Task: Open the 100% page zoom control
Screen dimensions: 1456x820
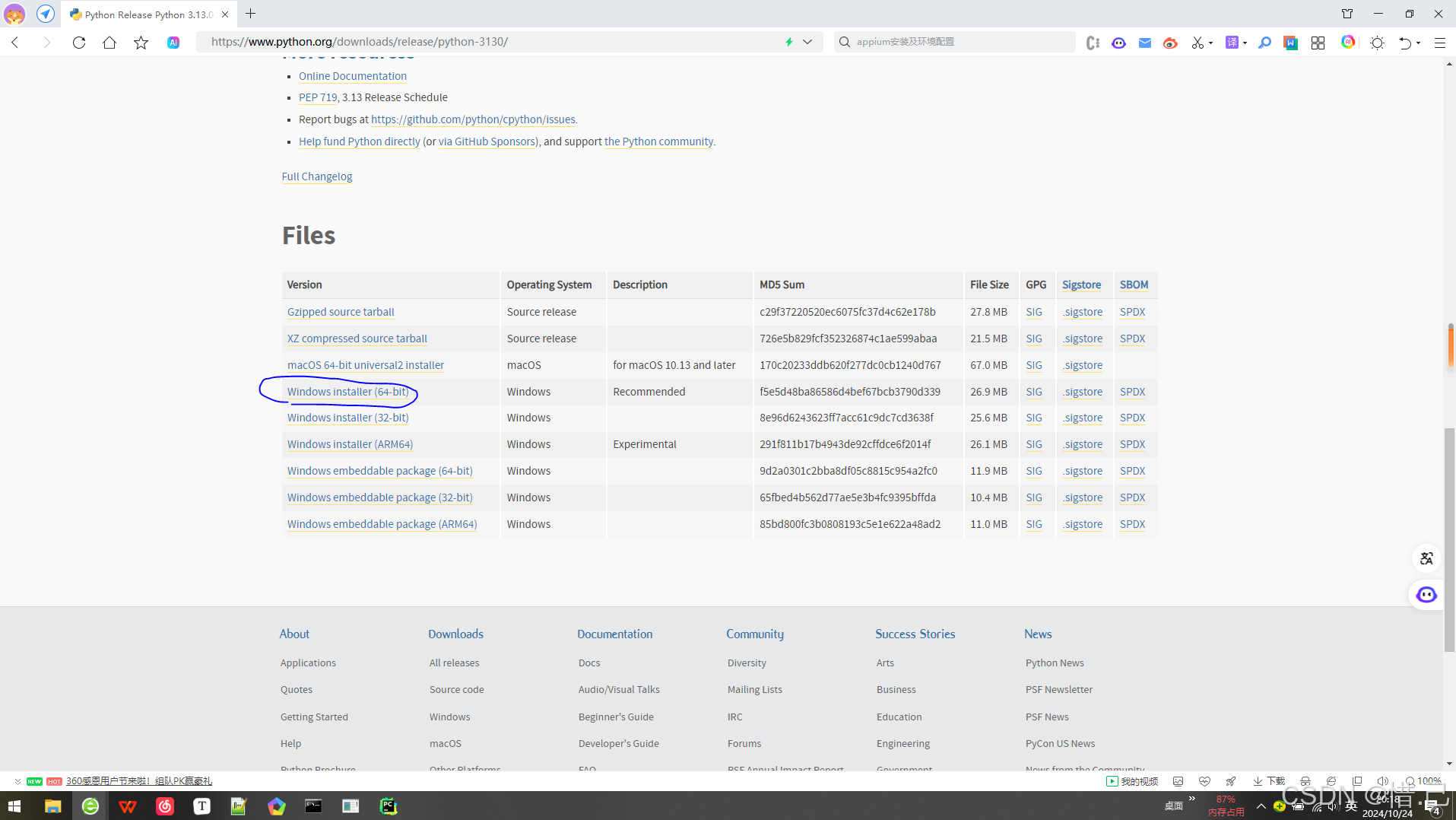Action: click(1423, 781)
